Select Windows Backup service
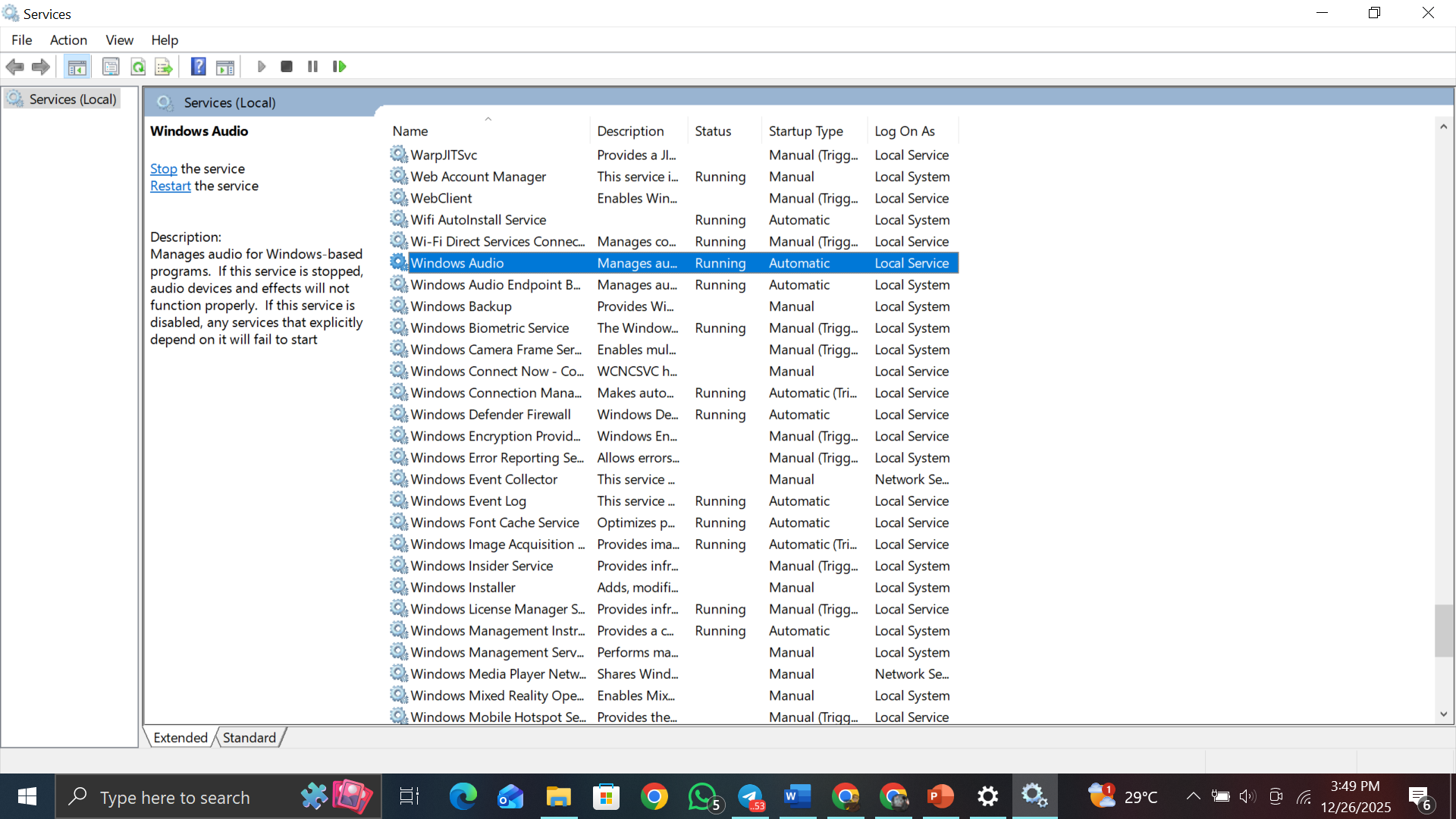The height and width of the screenshot is (819, 1456). click(674, 306)
